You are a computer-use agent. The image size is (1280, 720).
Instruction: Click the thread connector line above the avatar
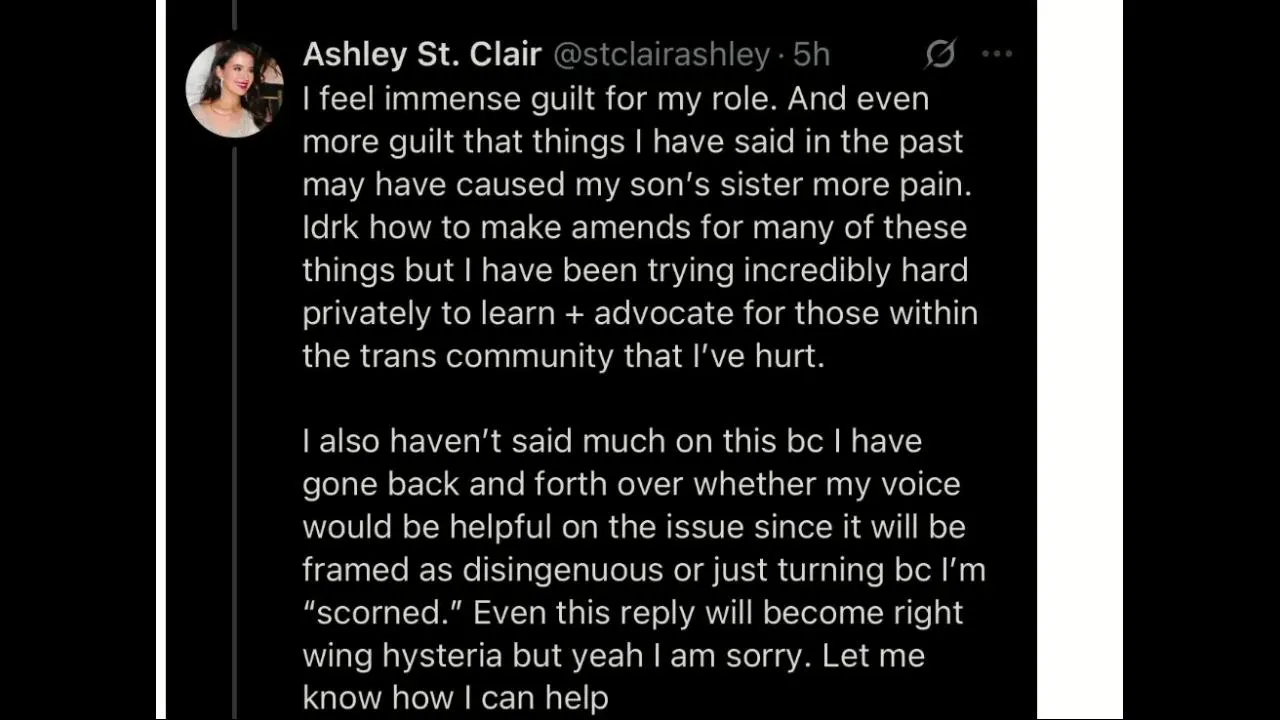pyautogui.click(x=235, y=14)
